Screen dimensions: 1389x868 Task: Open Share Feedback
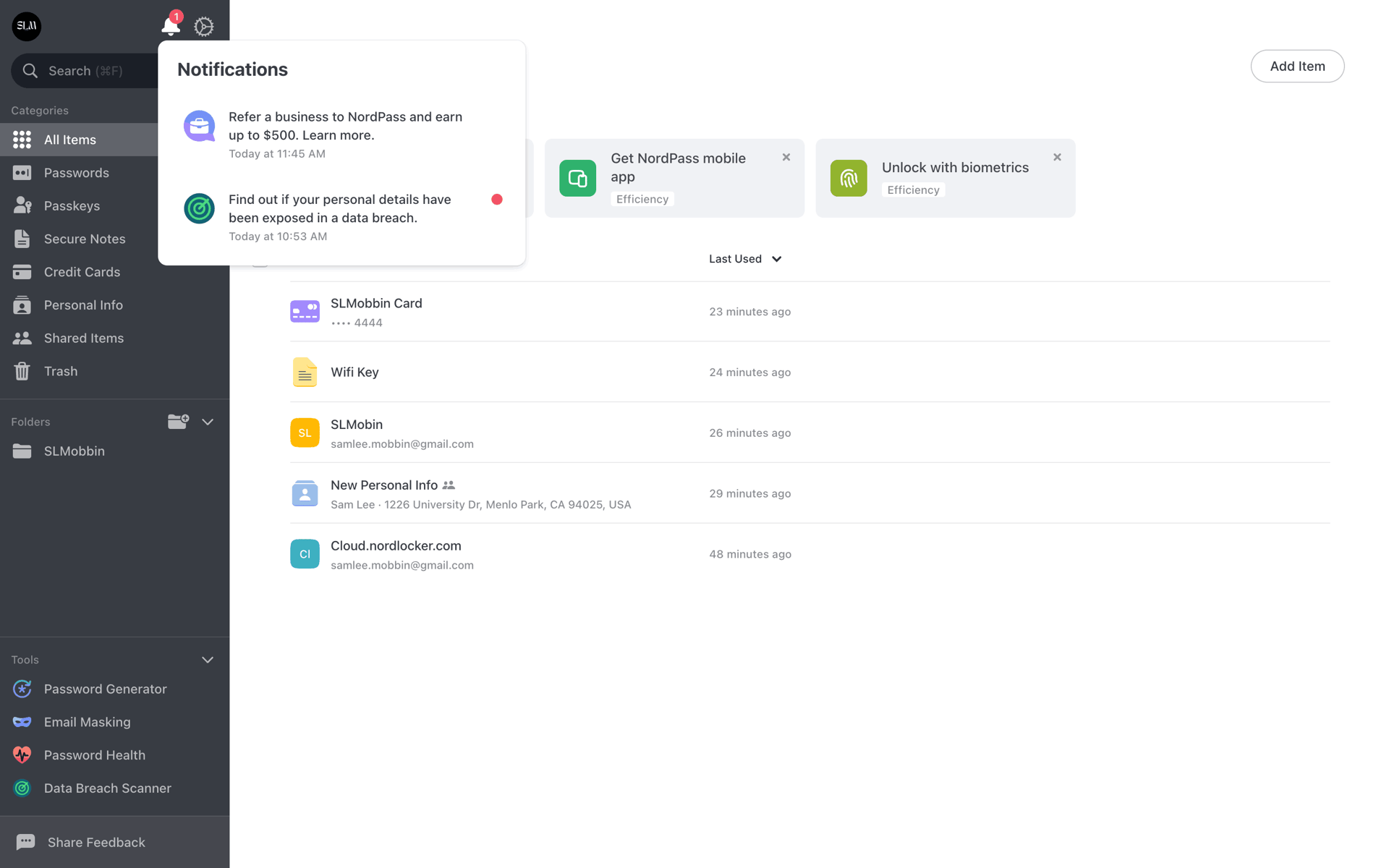tap(114, 842)
